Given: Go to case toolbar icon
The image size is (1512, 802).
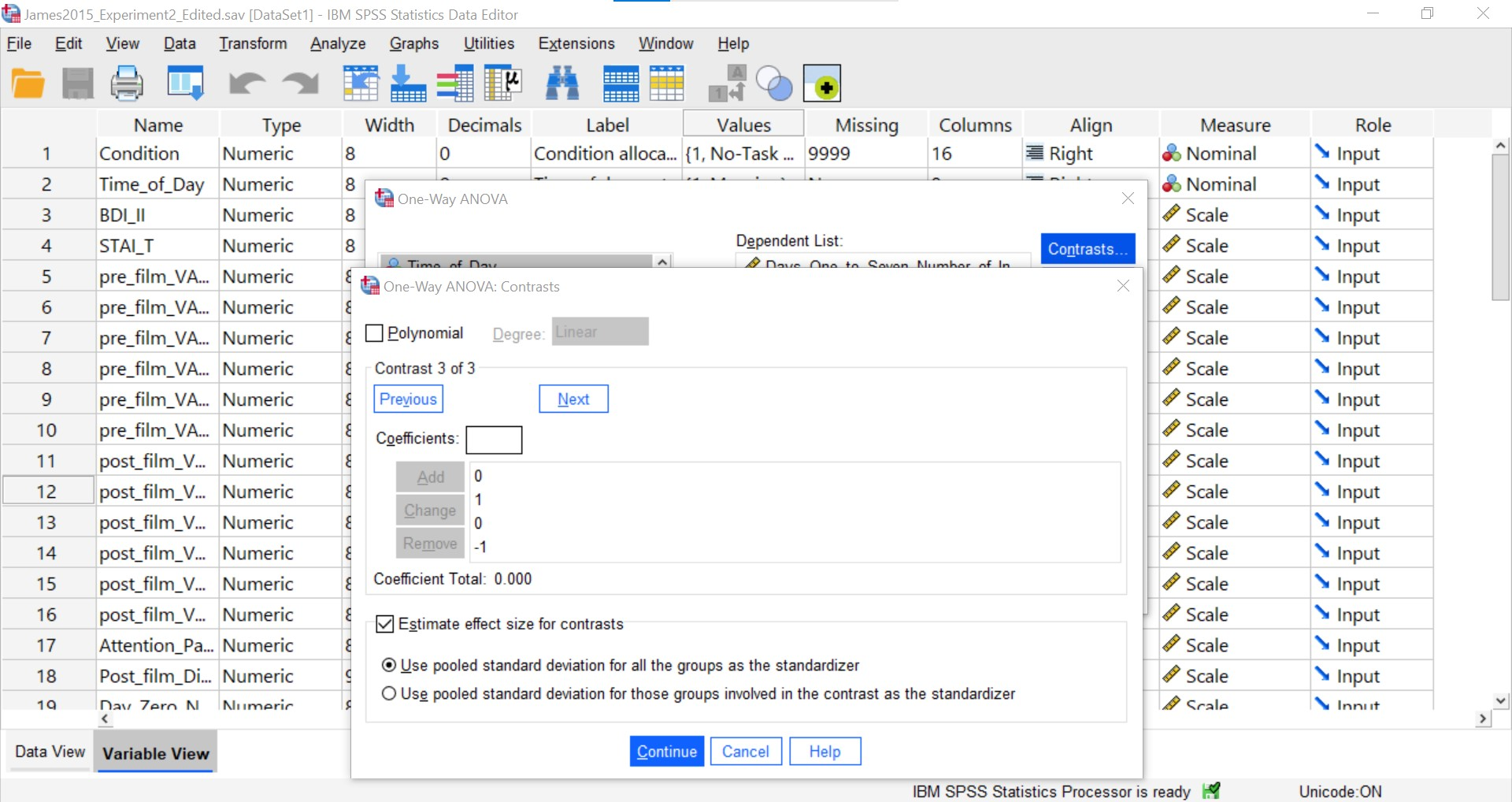Looking at the screenshot, I should tap(361, 84).
